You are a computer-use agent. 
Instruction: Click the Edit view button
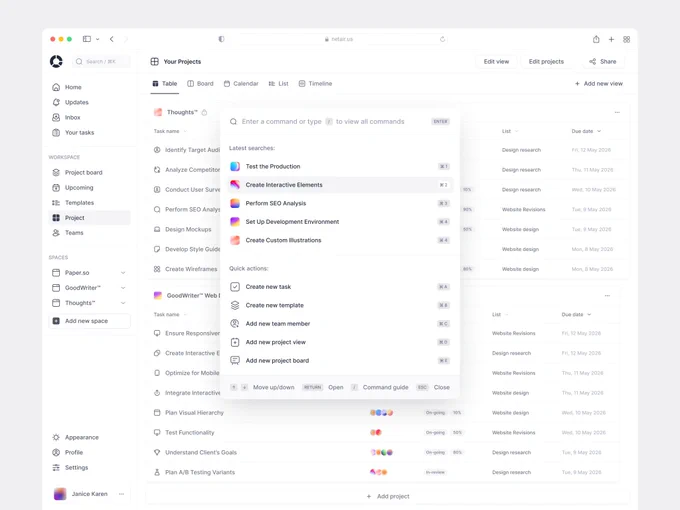pyautogui.click(x=496, y=62)
